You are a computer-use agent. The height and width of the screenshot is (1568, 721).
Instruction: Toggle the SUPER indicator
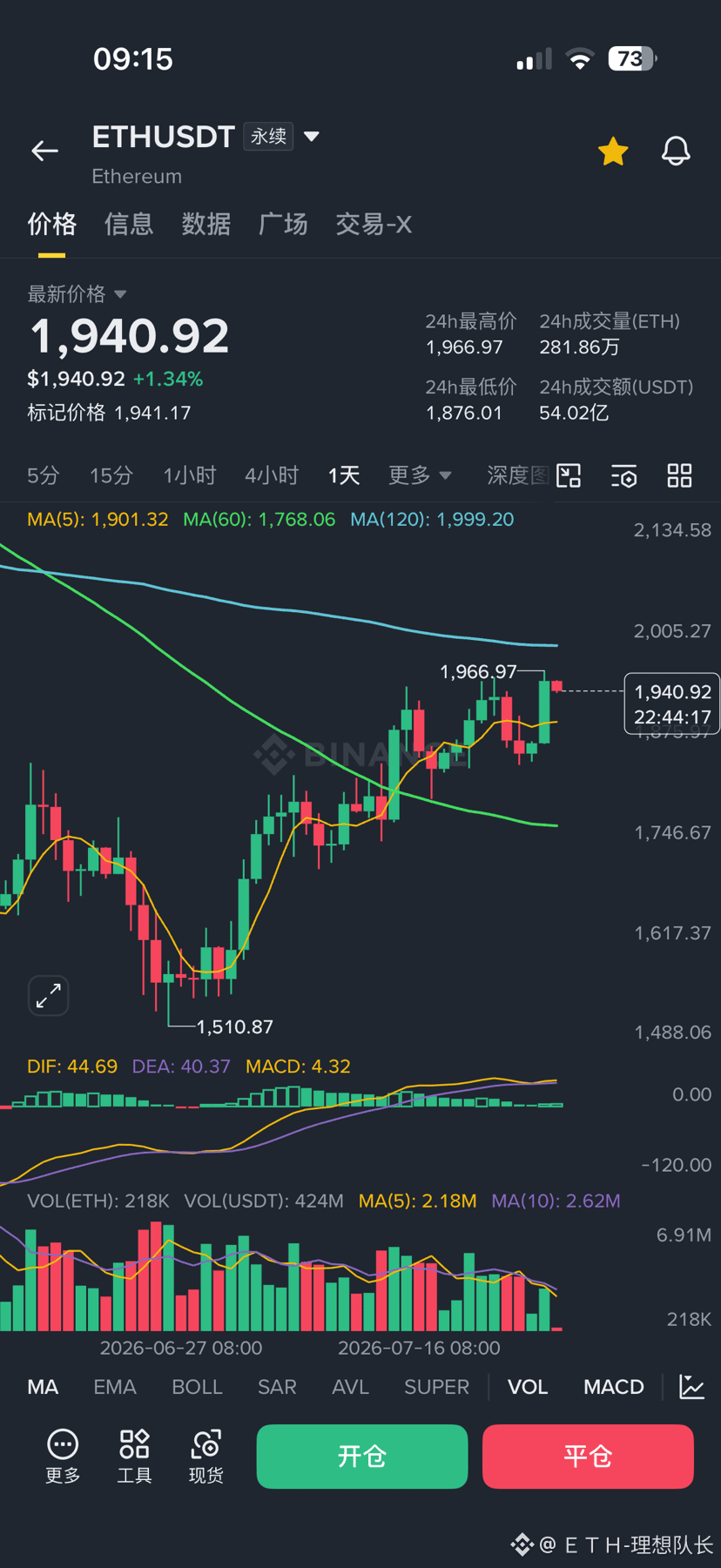tap(436, 1387)
